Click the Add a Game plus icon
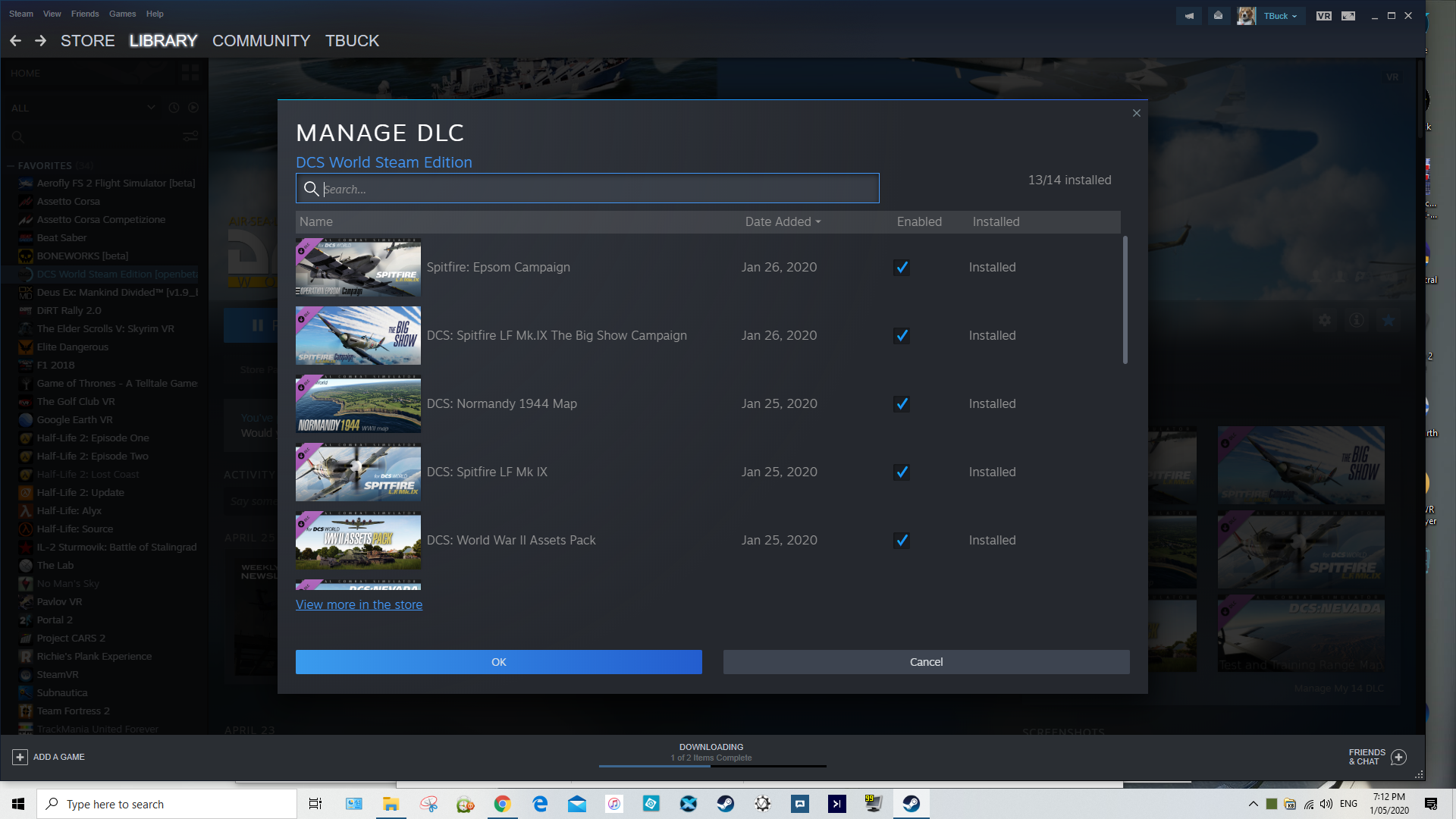The width and height of the screenshot is (1456, 819). (20, 757)
